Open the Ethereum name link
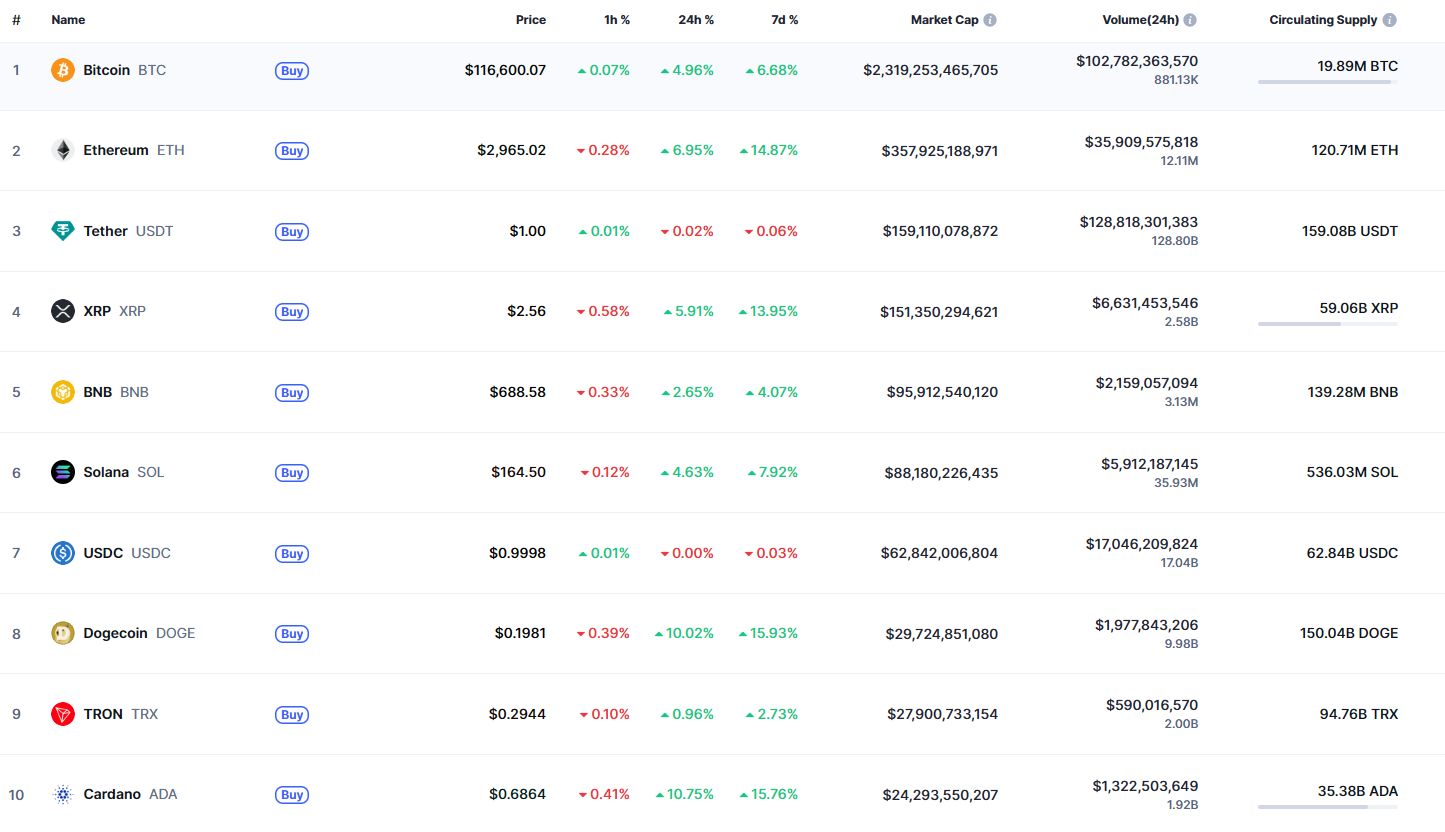Viewport: 1445px width, 832px height. [116, 150]
